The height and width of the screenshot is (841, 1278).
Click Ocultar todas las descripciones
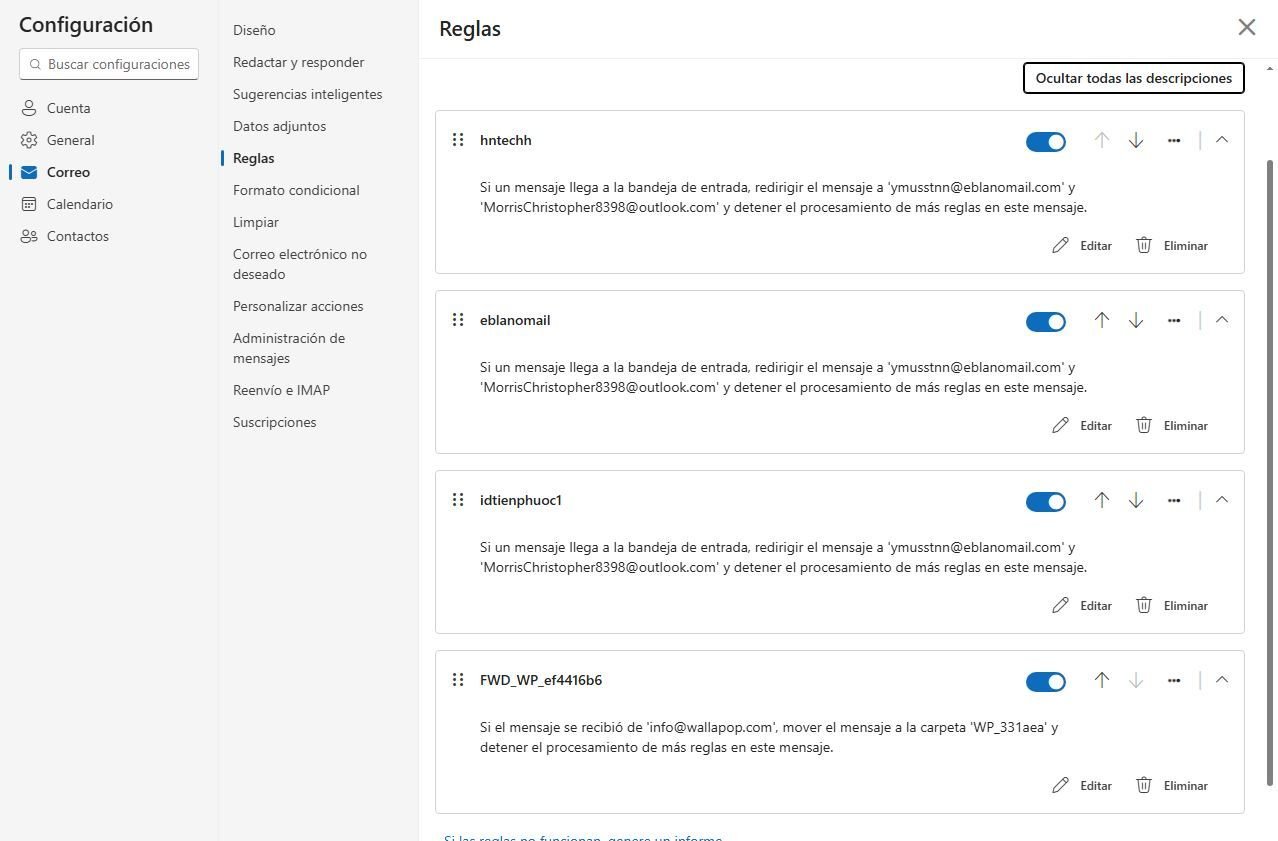pos(1133,77)
